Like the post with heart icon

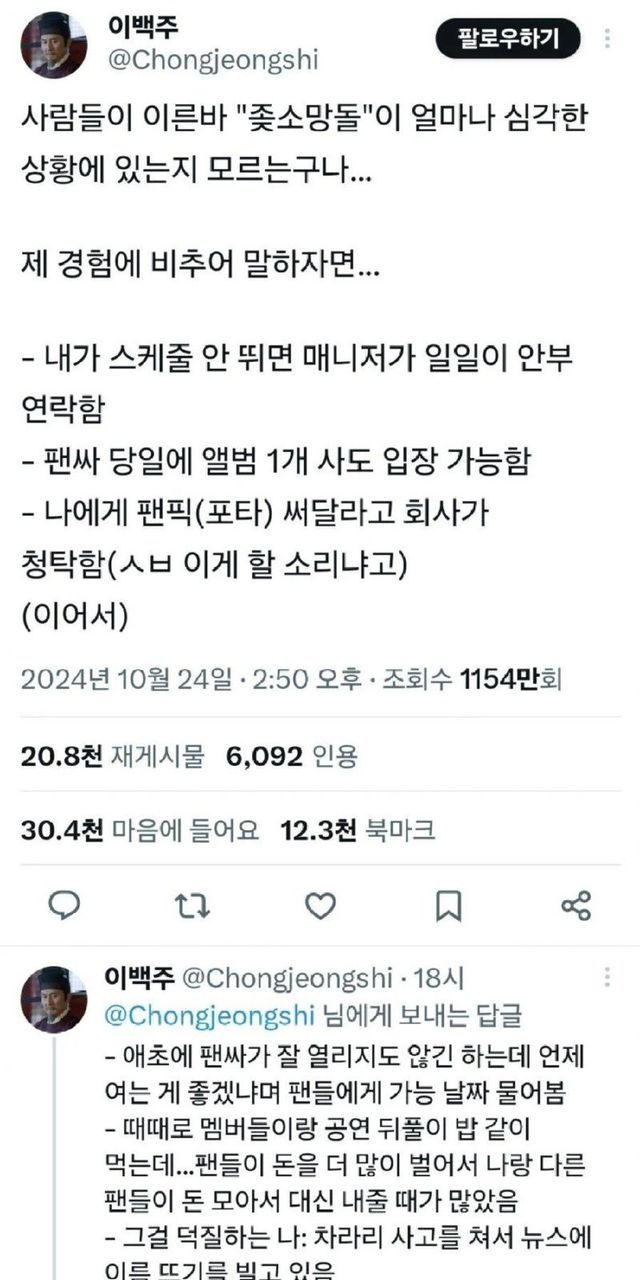point(320,906)
